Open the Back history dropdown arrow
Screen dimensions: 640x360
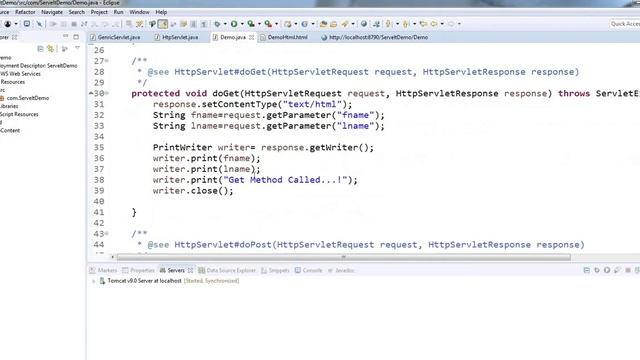coord(442,24)
